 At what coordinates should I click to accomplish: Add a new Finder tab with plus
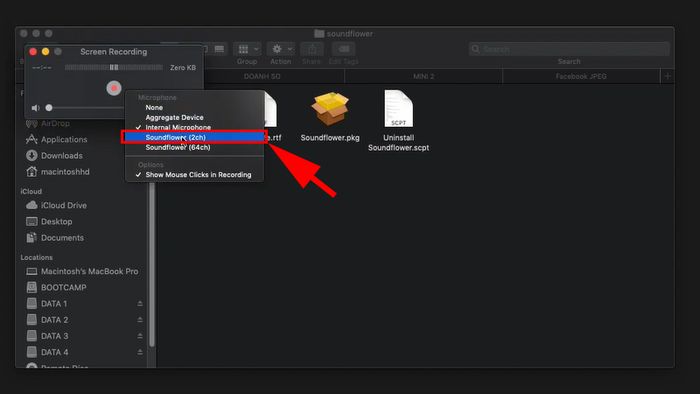click(x=667, y=76)
